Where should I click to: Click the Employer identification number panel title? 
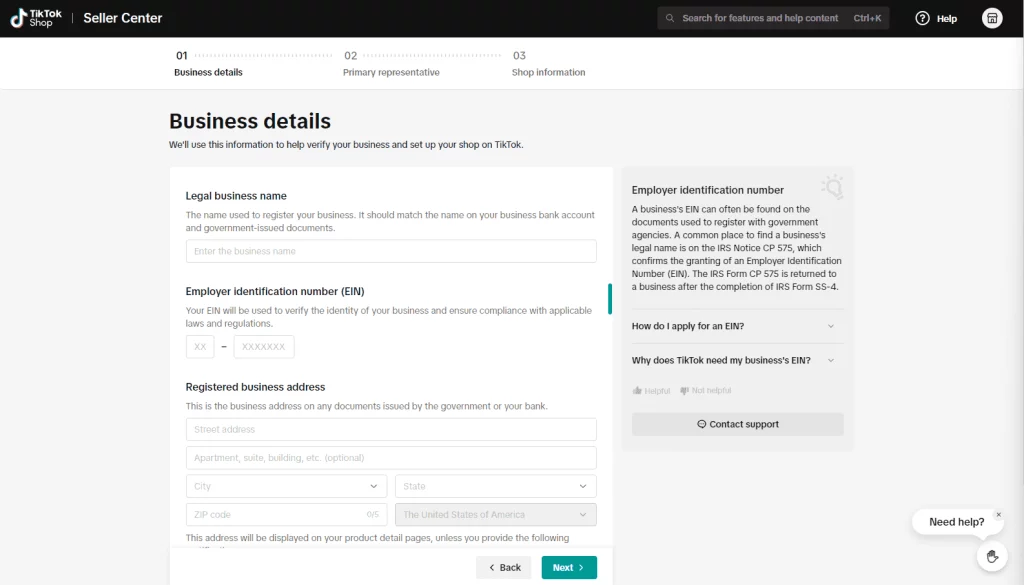pos(707,190)
